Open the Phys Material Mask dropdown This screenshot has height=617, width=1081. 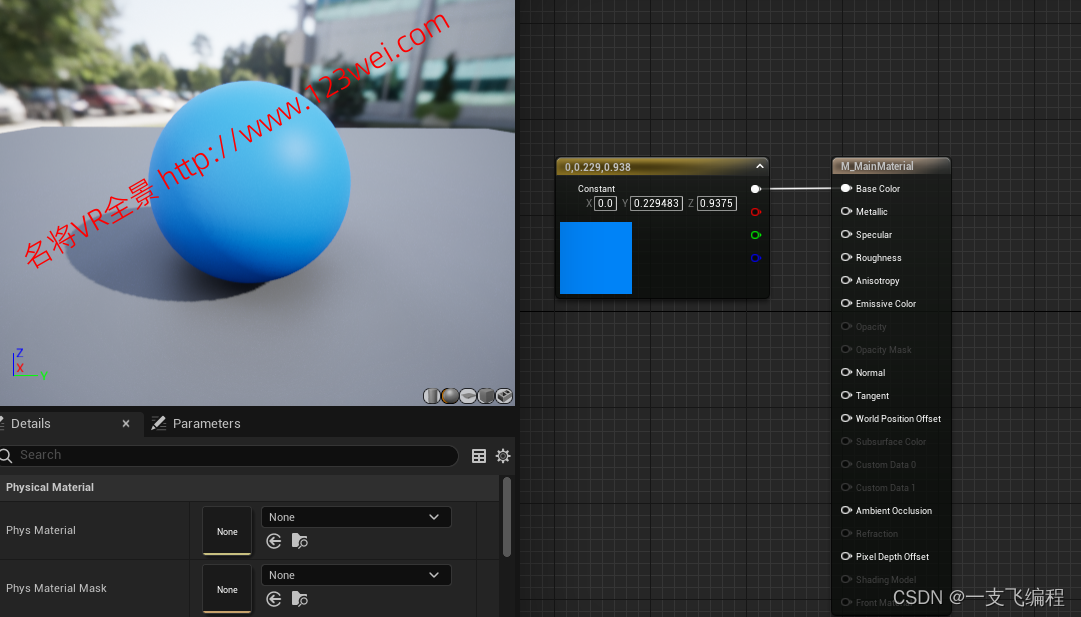pyautogui.click(x=355, y=575)
